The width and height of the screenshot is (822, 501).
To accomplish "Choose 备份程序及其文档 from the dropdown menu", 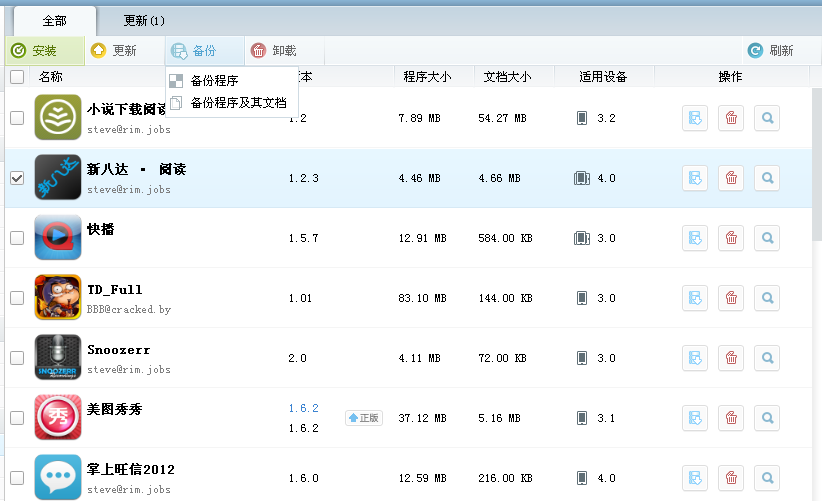I will coord(238,102).
